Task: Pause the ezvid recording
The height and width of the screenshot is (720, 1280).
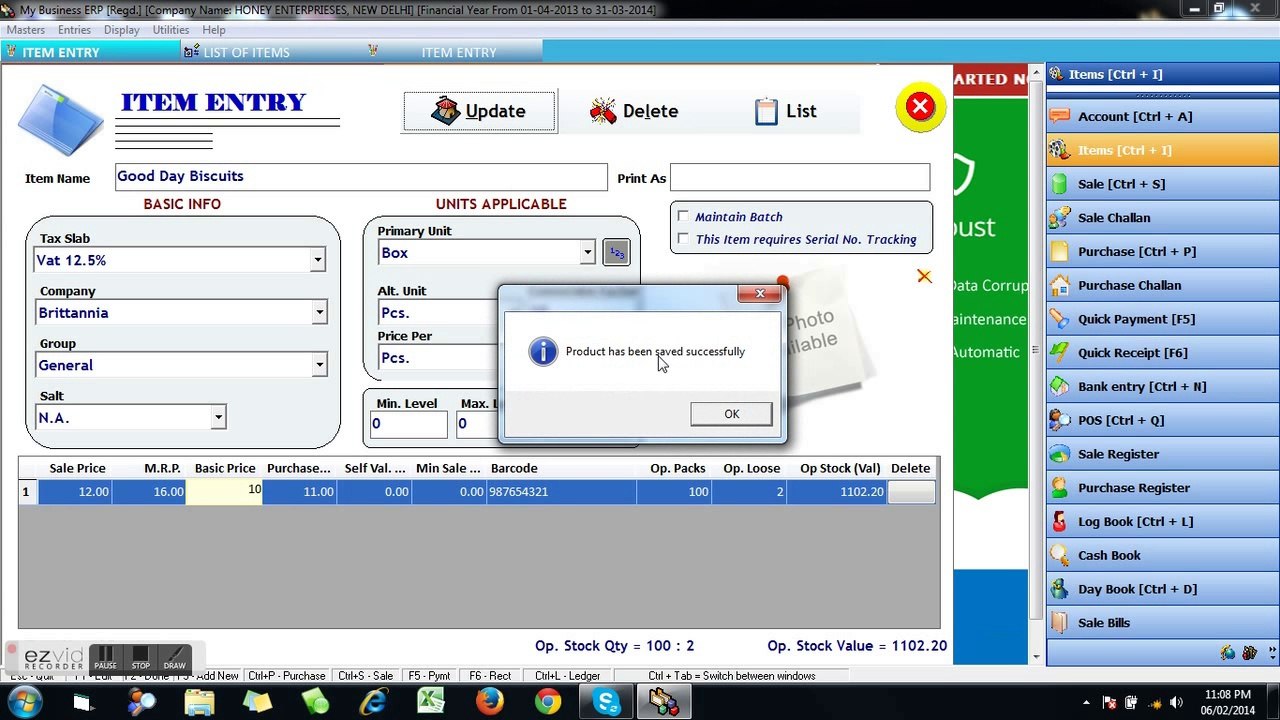Action: pyautogui.click(x=106, y=657)
